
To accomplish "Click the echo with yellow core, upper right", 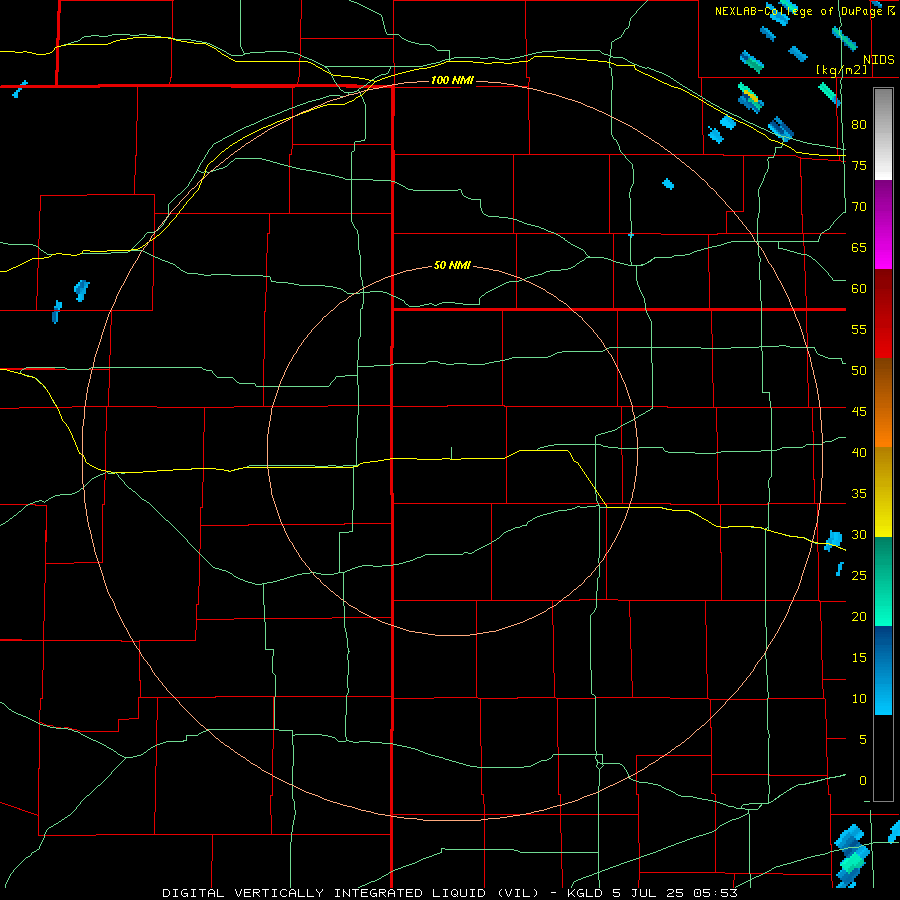I will pos(750,98).
